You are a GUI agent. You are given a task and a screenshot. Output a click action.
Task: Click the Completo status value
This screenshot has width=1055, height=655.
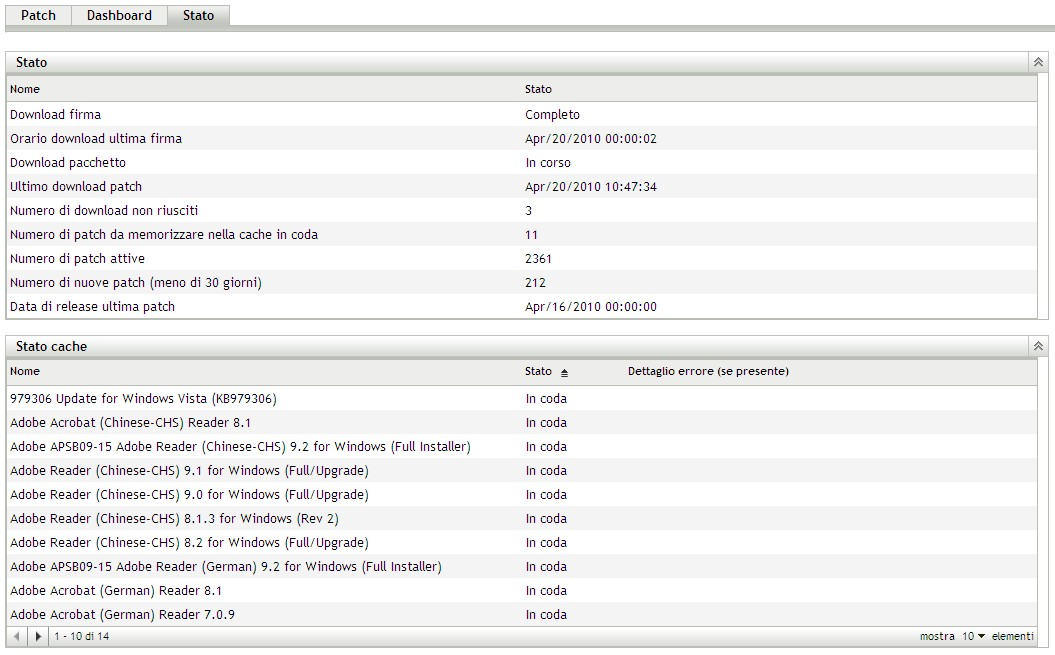pos(552,115)
